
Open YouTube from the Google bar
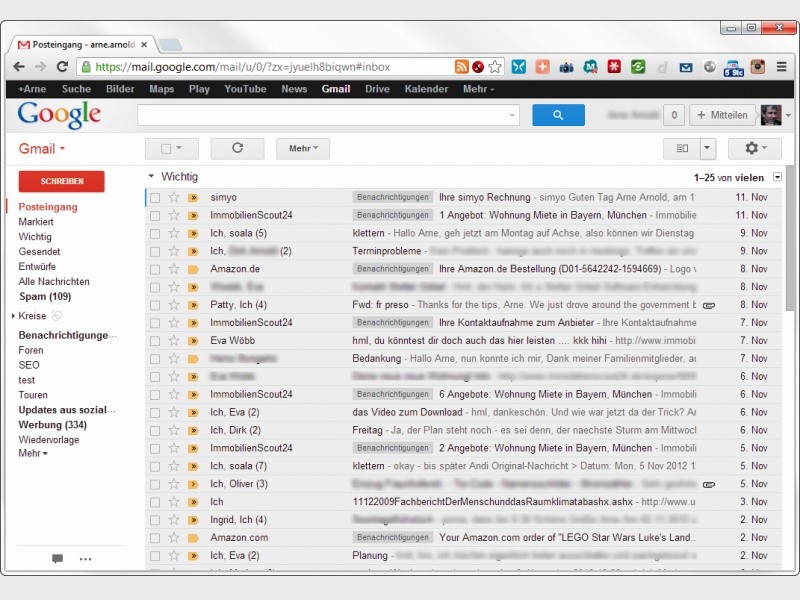click(x=245, y=89)
